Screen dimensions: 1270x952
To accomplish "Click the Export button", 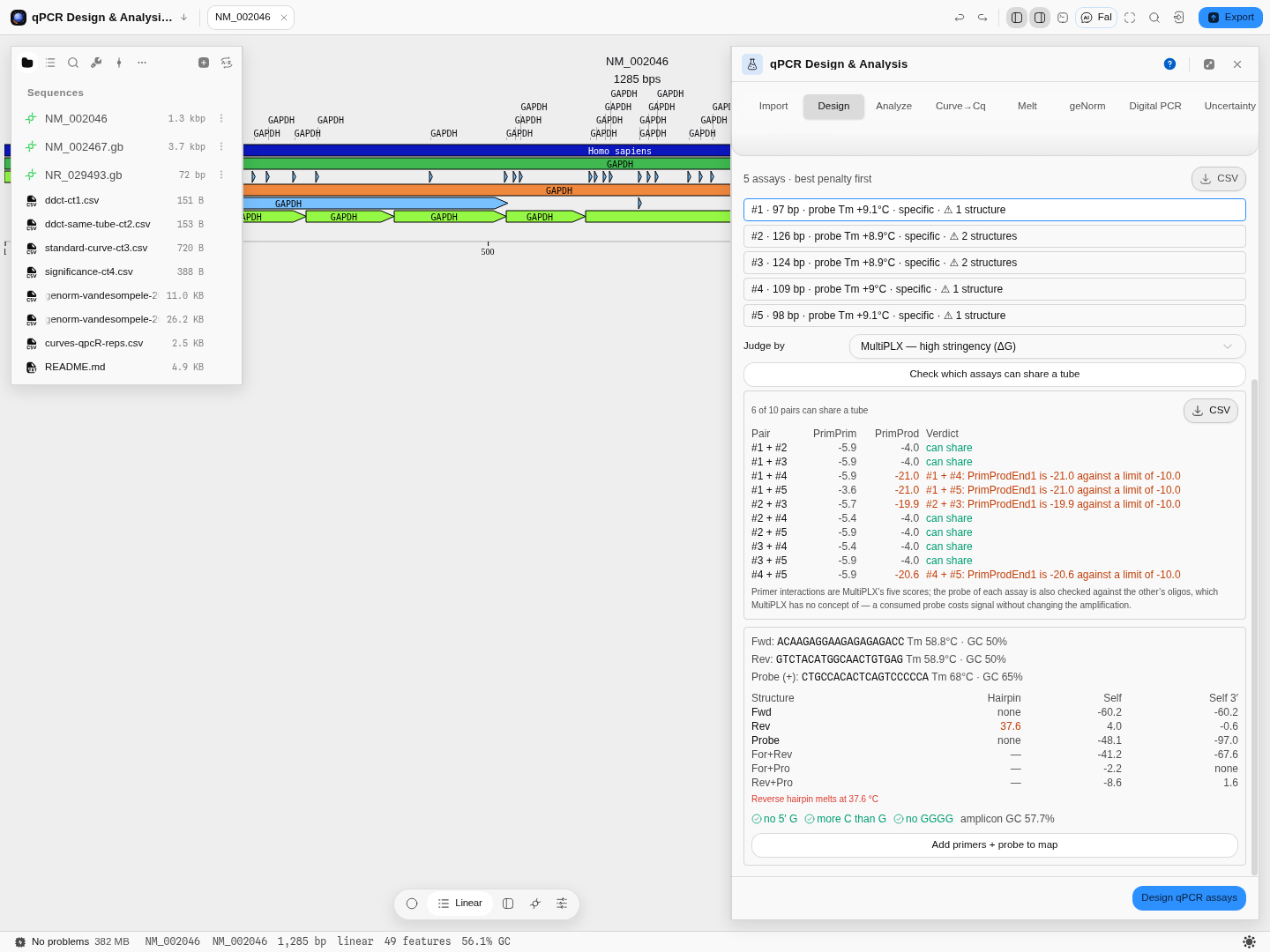I will coord(1231,18).
